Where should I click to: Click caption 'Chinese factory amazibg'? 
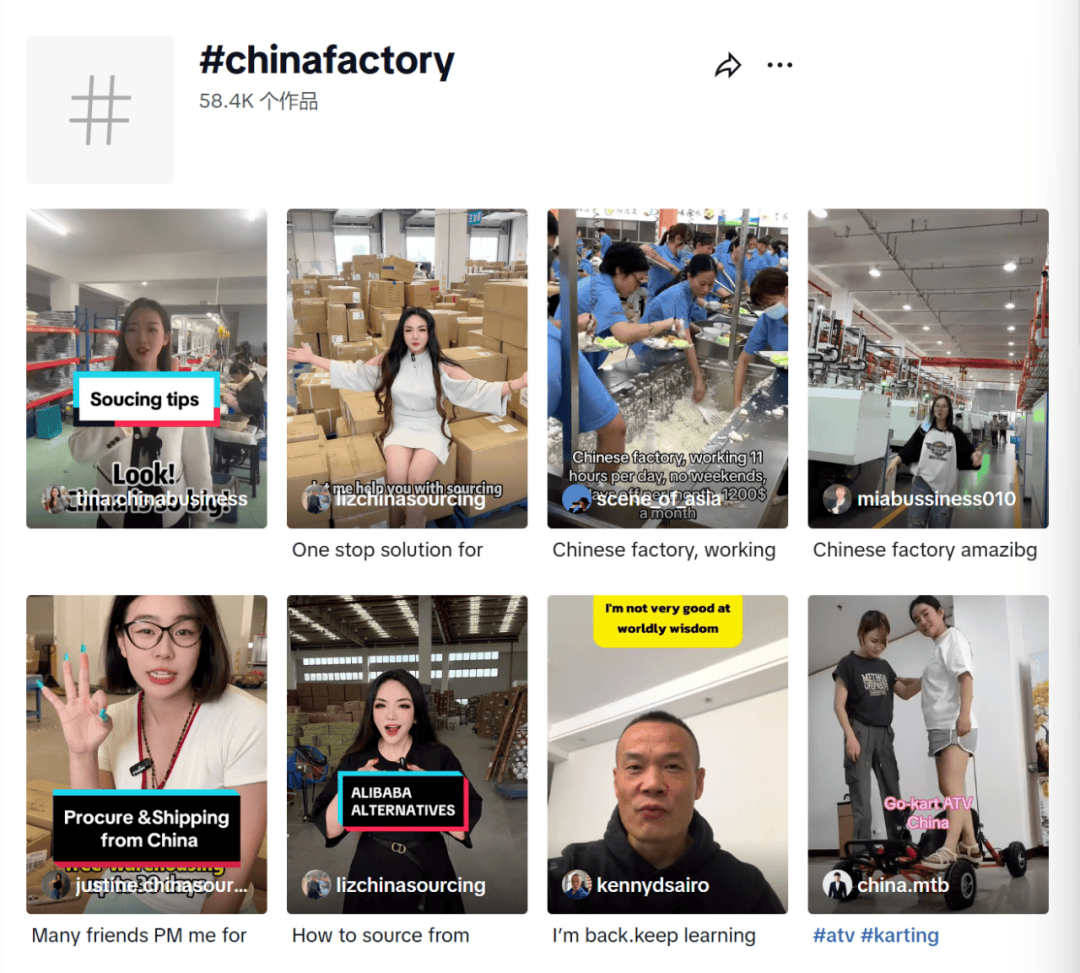[x=924, y=550]
